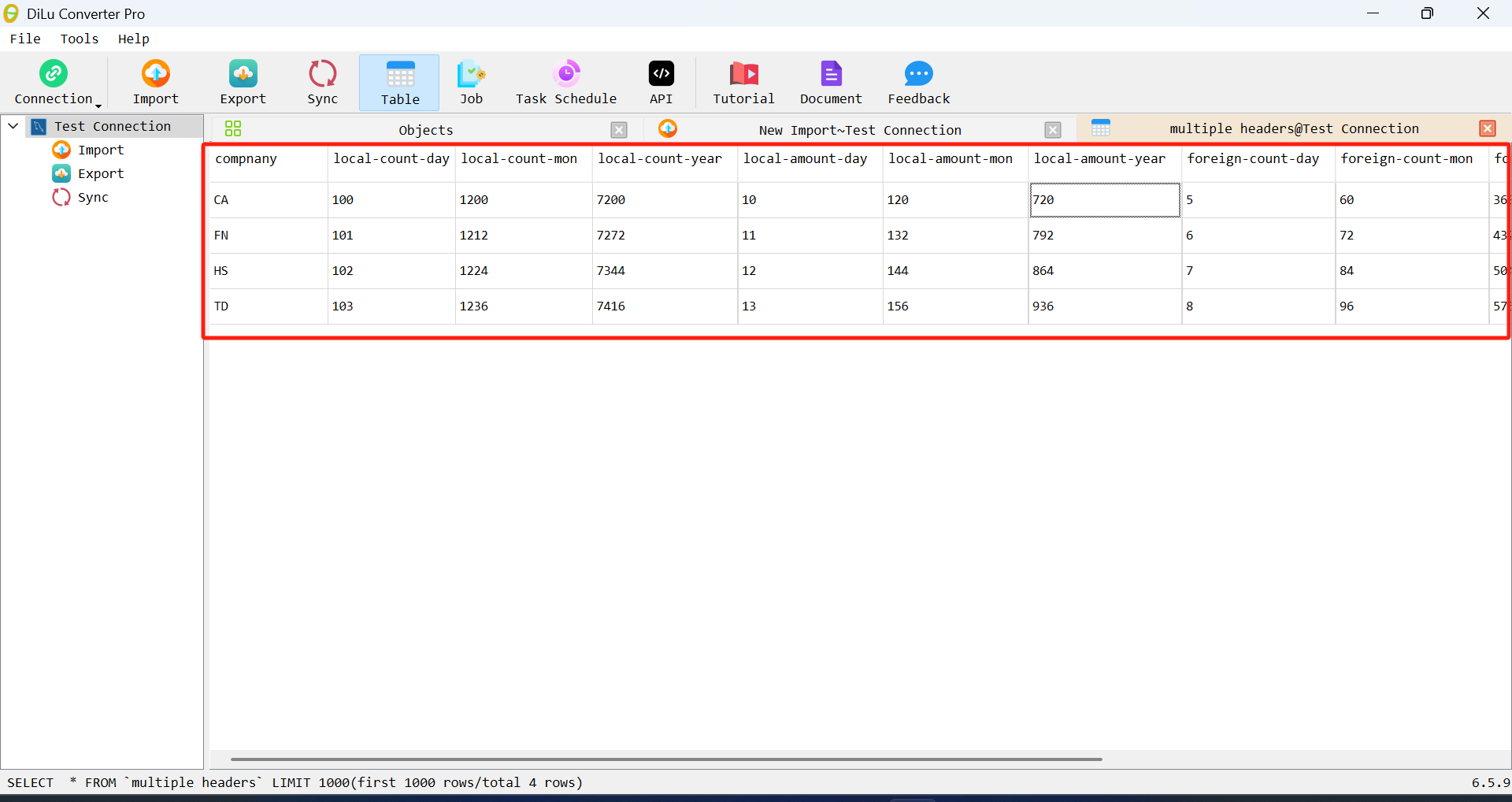Open the Connection toolbar icon
The image size is (1512, 802).
pyautogui.click(x=54, y=82)
